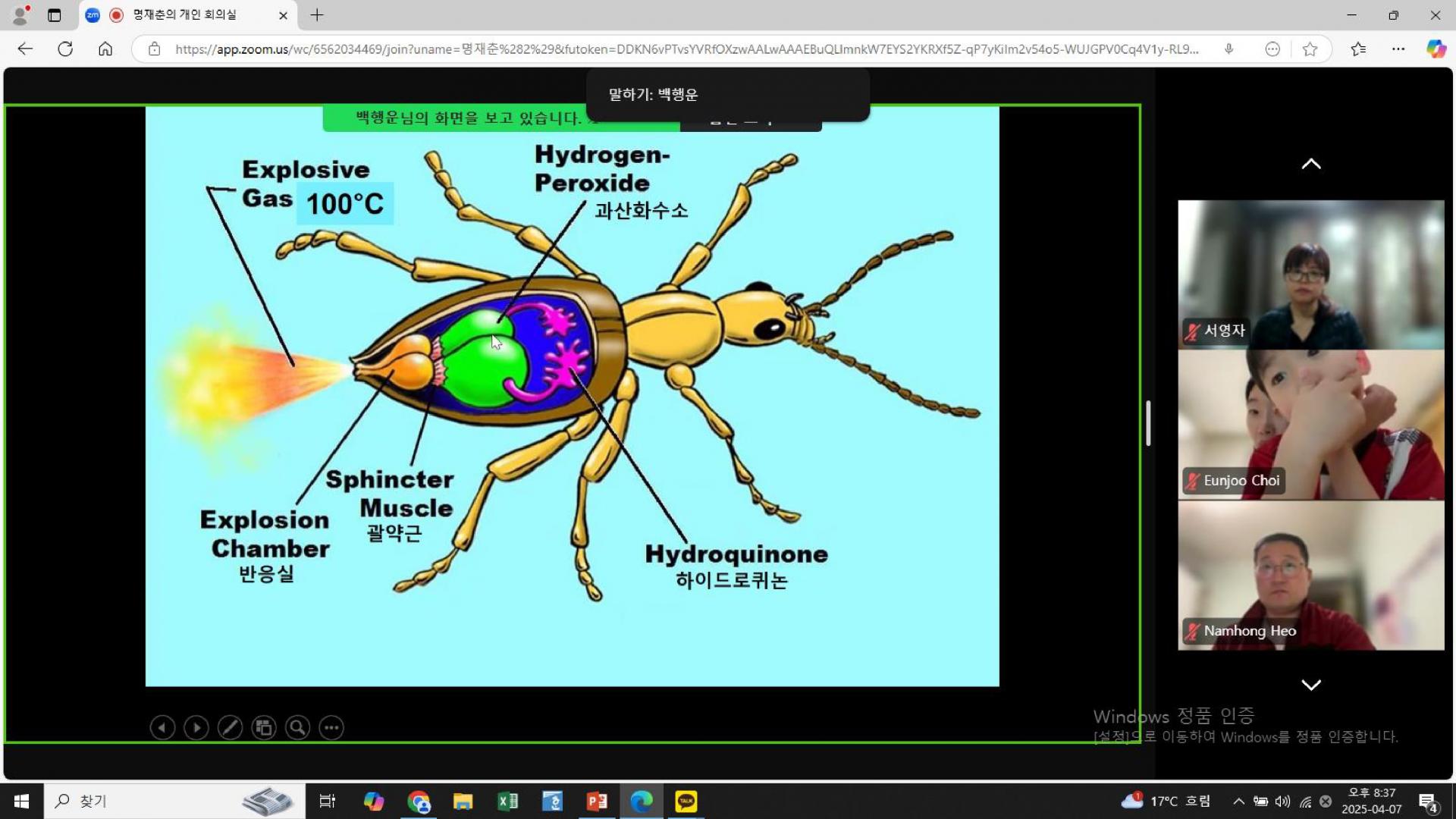Screen dimensions: 1456x819
Task: Grab the side panel divider handle
Action: click(x=1148, y=423)
